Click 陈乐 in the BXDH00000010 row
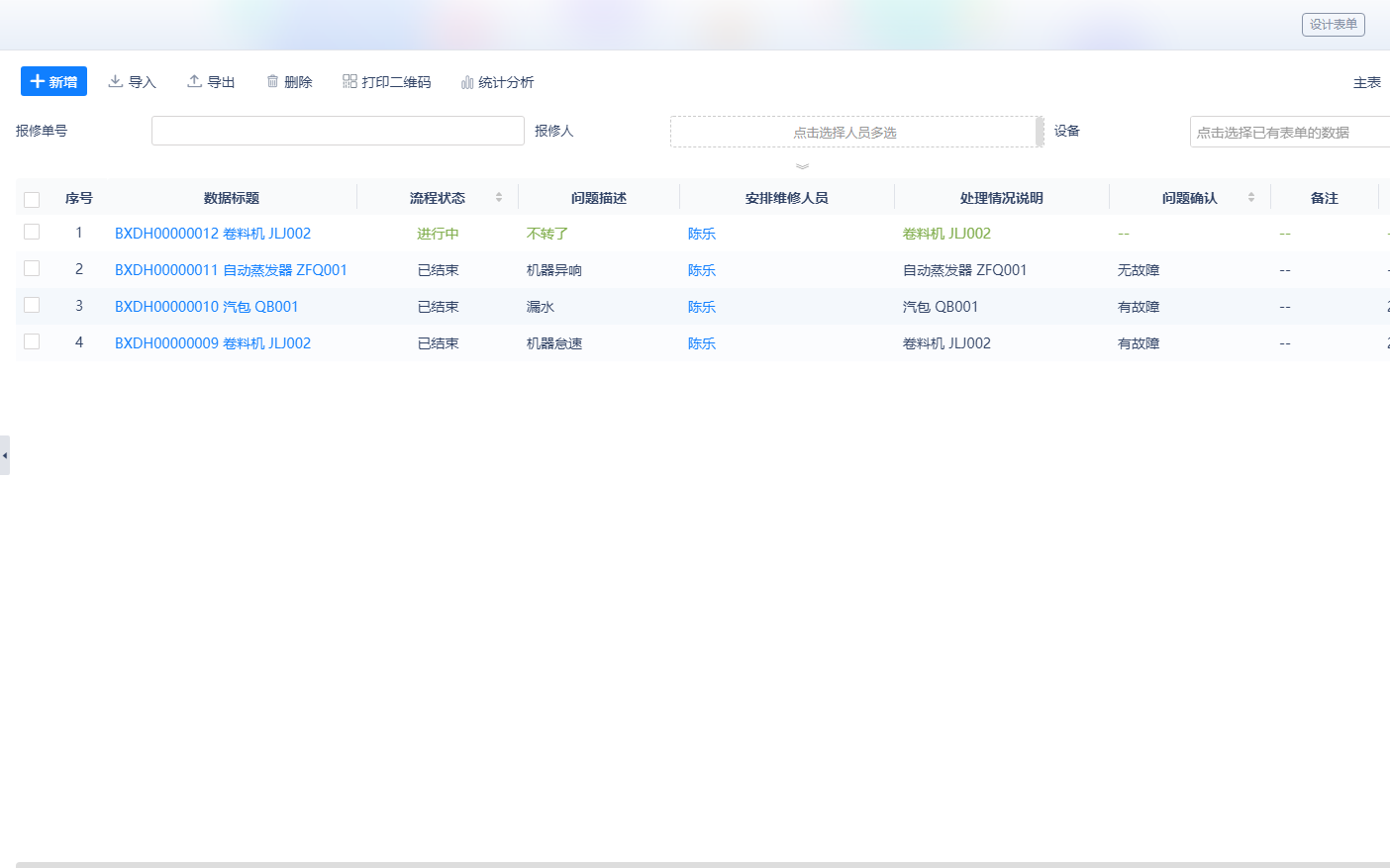Viewport: 1390px width, 868px height. [x=702, y=307]
